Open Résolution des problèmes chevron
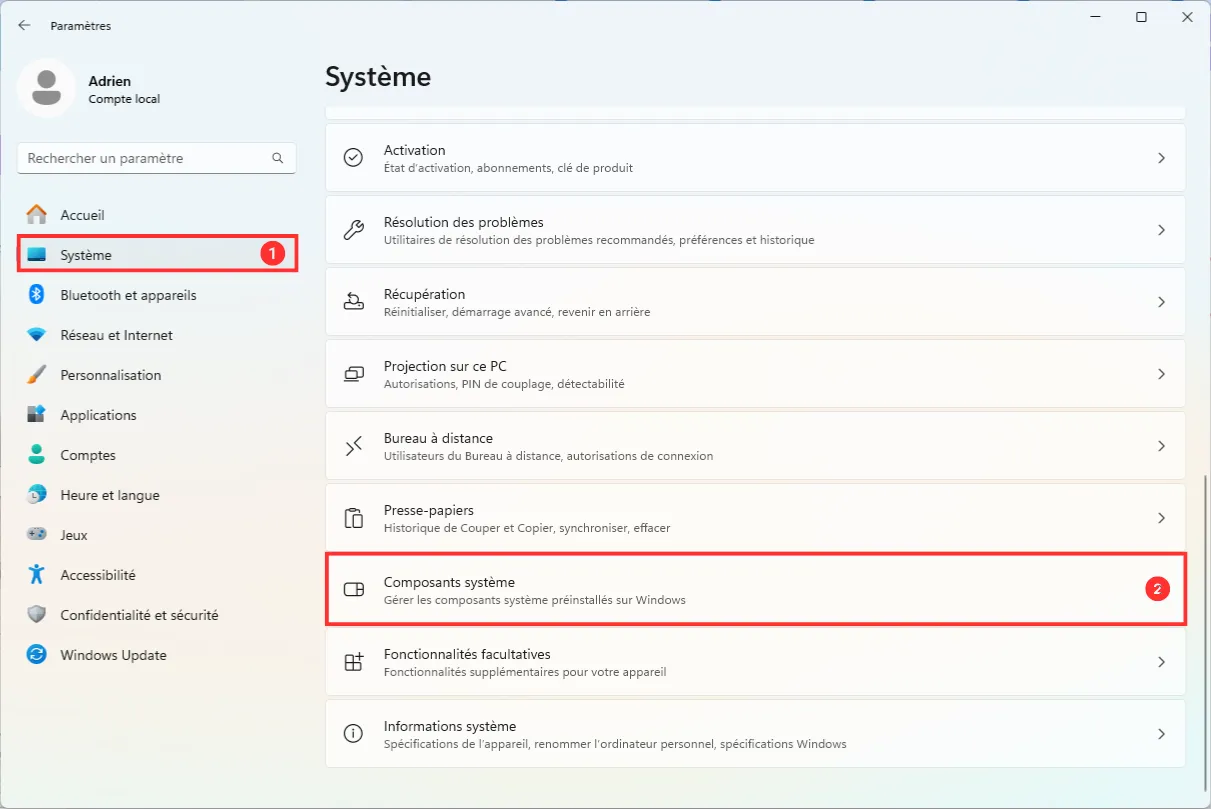Image resolution: width=1211 pixels, height=809 pixels. pos(1161,230)
